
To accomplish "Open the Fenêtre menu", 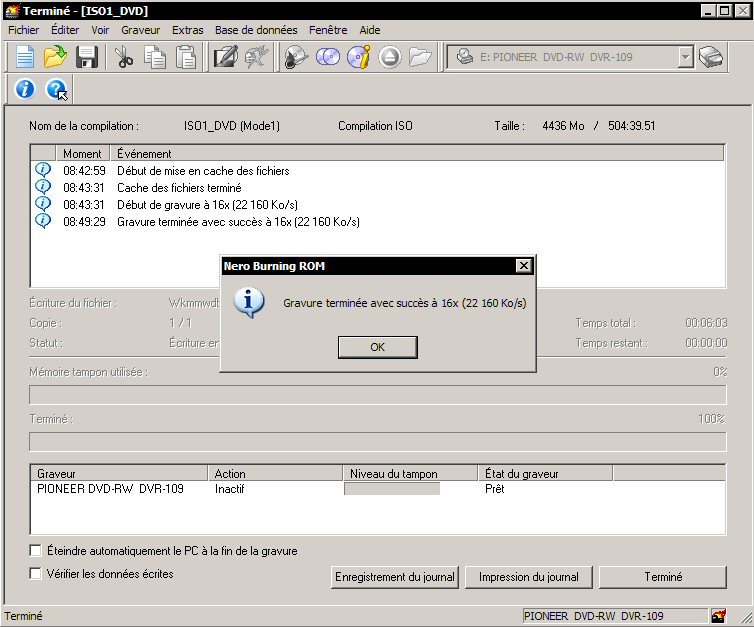I will 328,30.
